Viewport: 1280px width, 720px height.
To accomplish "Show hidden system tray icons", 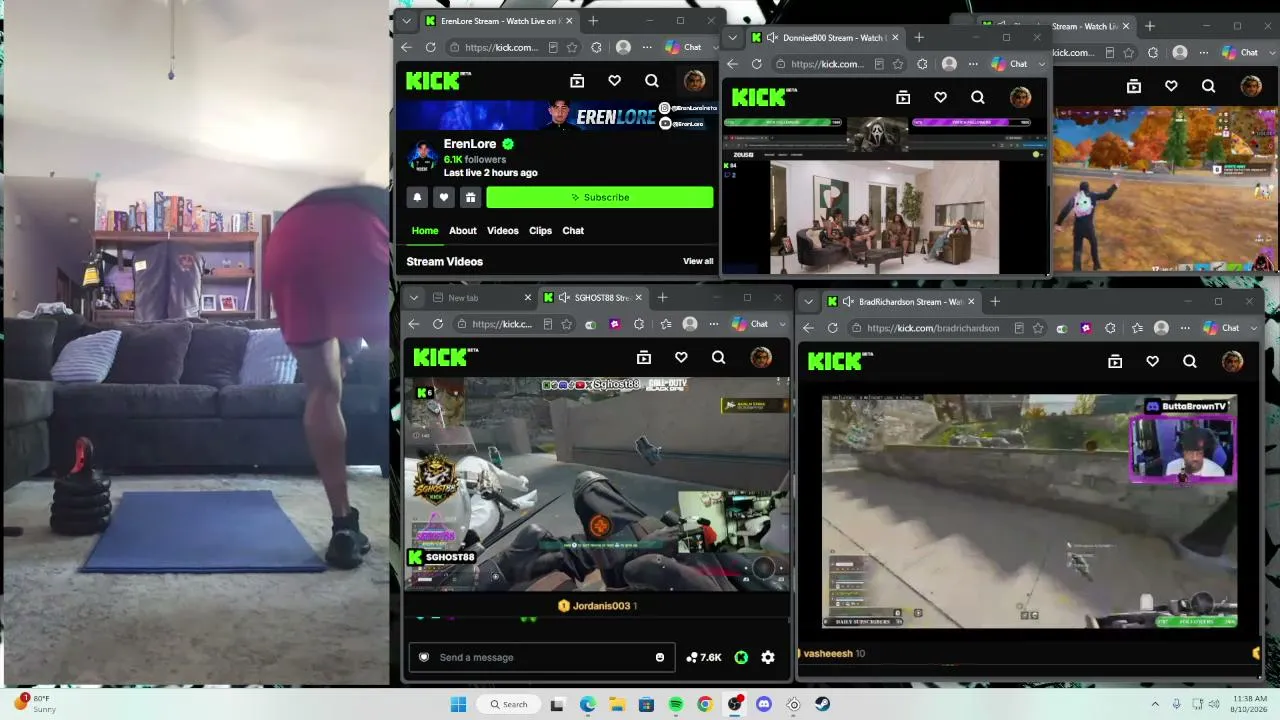I will [1155, 704].
